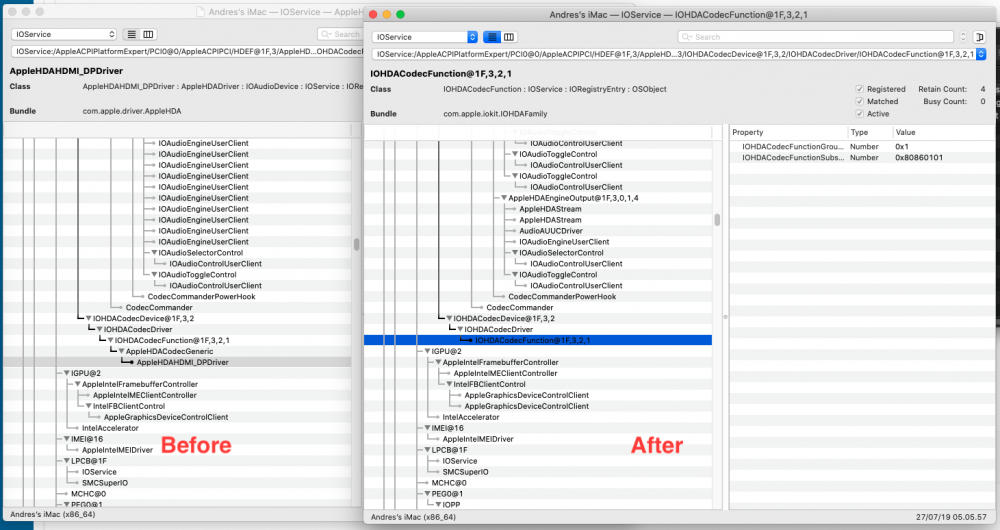Image resolution: width=1000 pixels, height=530 pixels.
Task: Collapse IntelFBClientControl in After window
Action: pyautogui.click(x=449, y=385)
